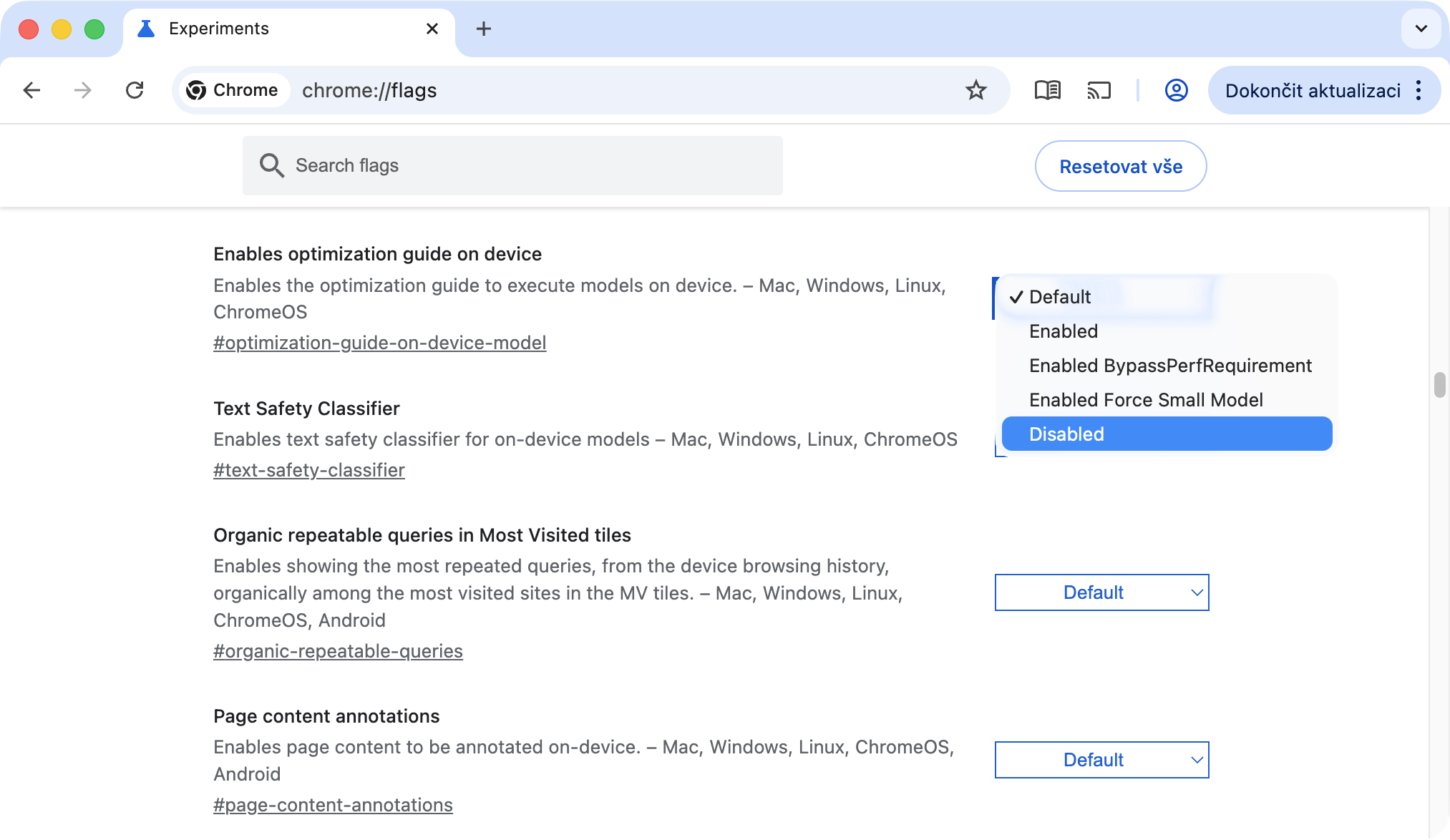Click Dokončit aktualizaci update button
Screen dimensions: 1450x840
coord(1313,90)
